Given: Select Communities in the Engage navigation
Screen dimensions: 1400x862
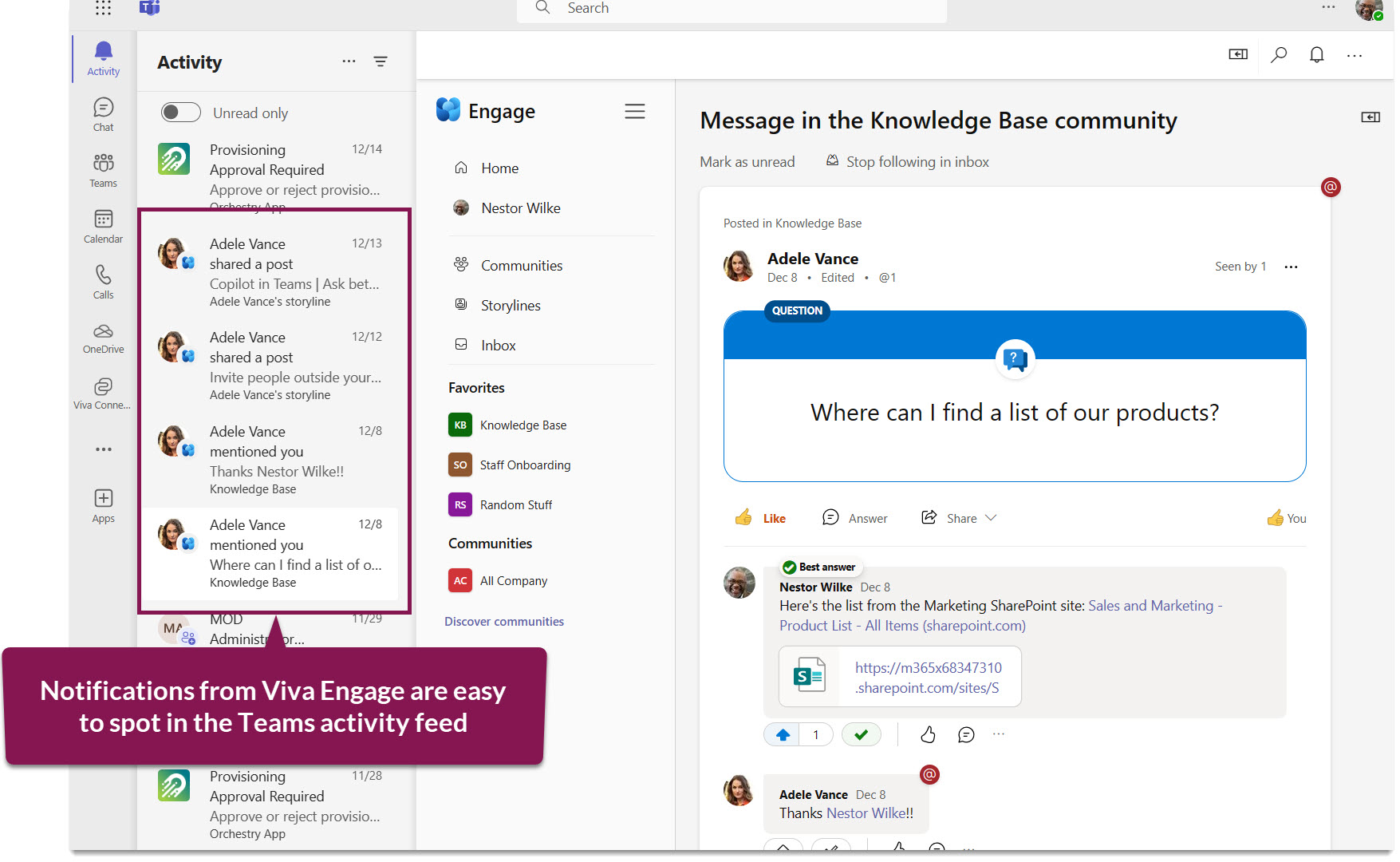Looking at the screenshot, I should (x=522, y=265).
